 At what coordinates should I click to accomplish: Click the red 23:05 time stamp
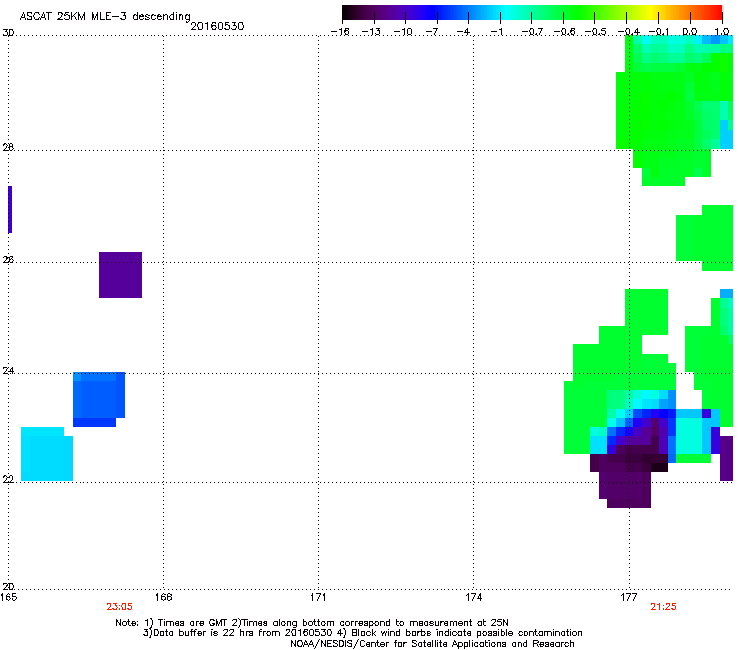point(119,607)
